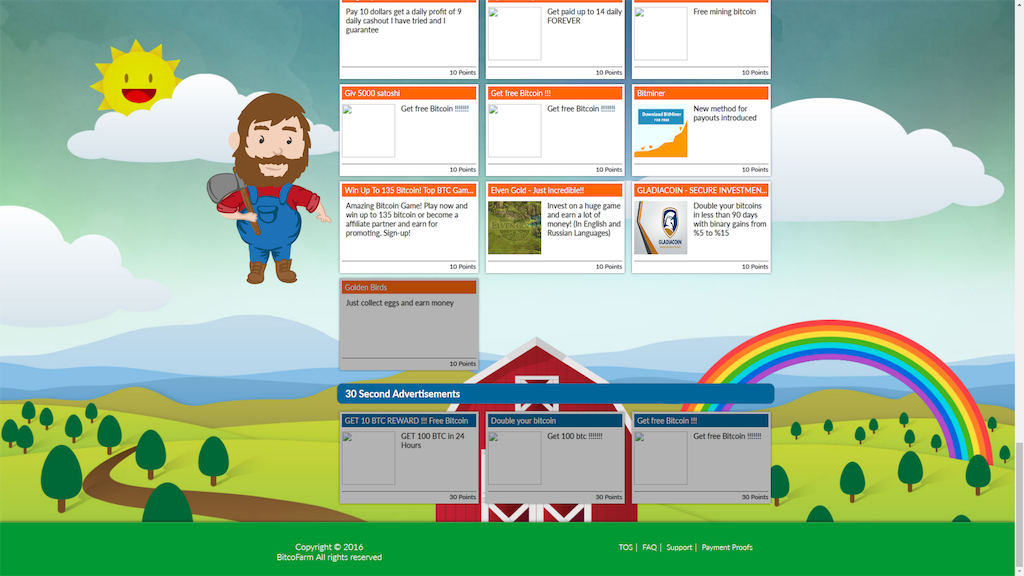Click '10 Points' on the Golden Birds card
The height and width of the screenshot is (576, 1024).
point(462,364)
